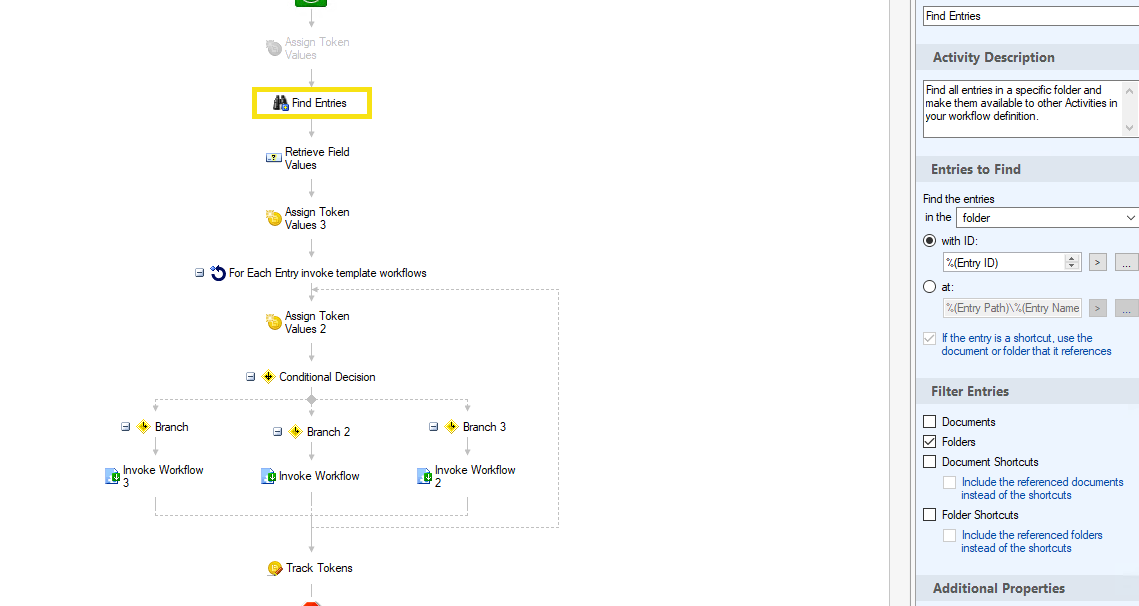Click the 'Include the referenced folders' link text
This screenshot has width=1139, height=606.
1031,541
